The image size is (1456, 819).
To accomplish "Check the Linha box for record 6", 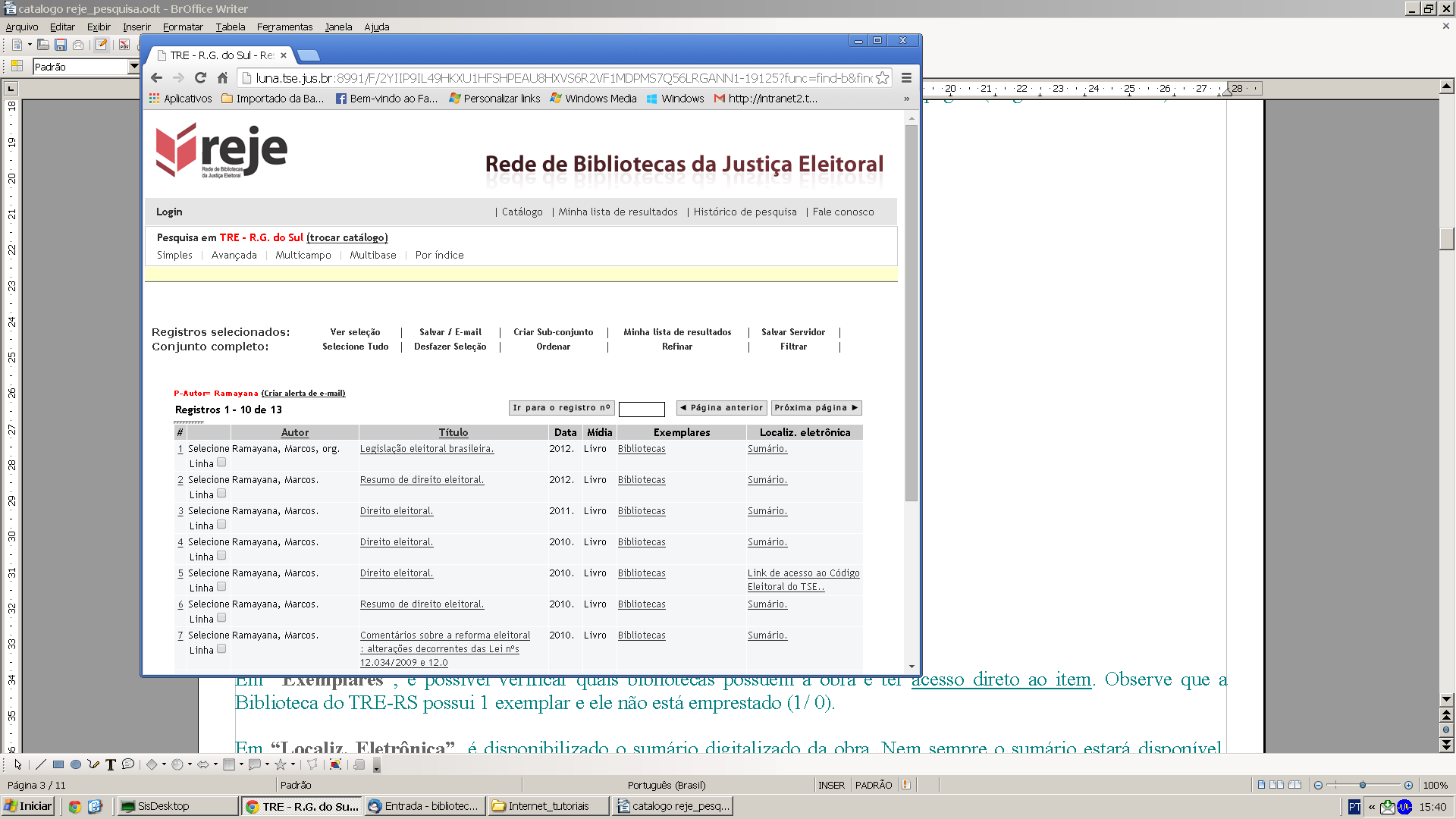I will (221, 617).
